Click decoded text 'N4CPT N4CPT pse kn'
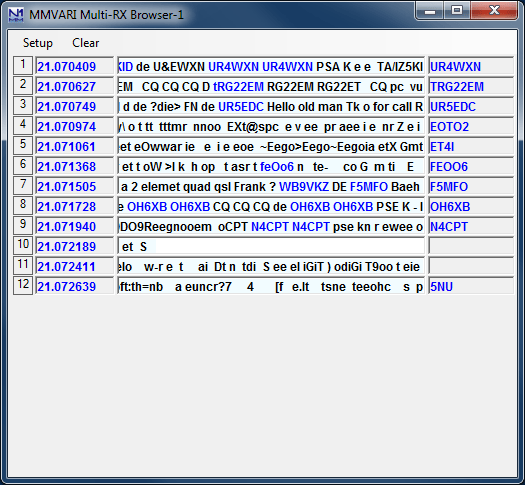Viewport: 525px width, 485px height. pos(310,227)
